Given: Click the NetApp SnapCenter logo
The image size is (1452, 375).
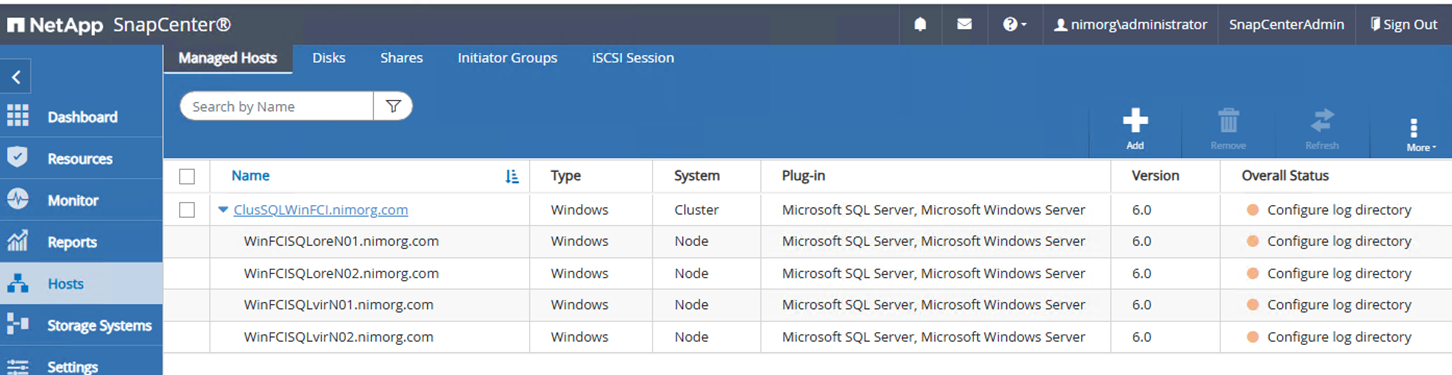Looking at the screenshot, I should pos(119,24).
